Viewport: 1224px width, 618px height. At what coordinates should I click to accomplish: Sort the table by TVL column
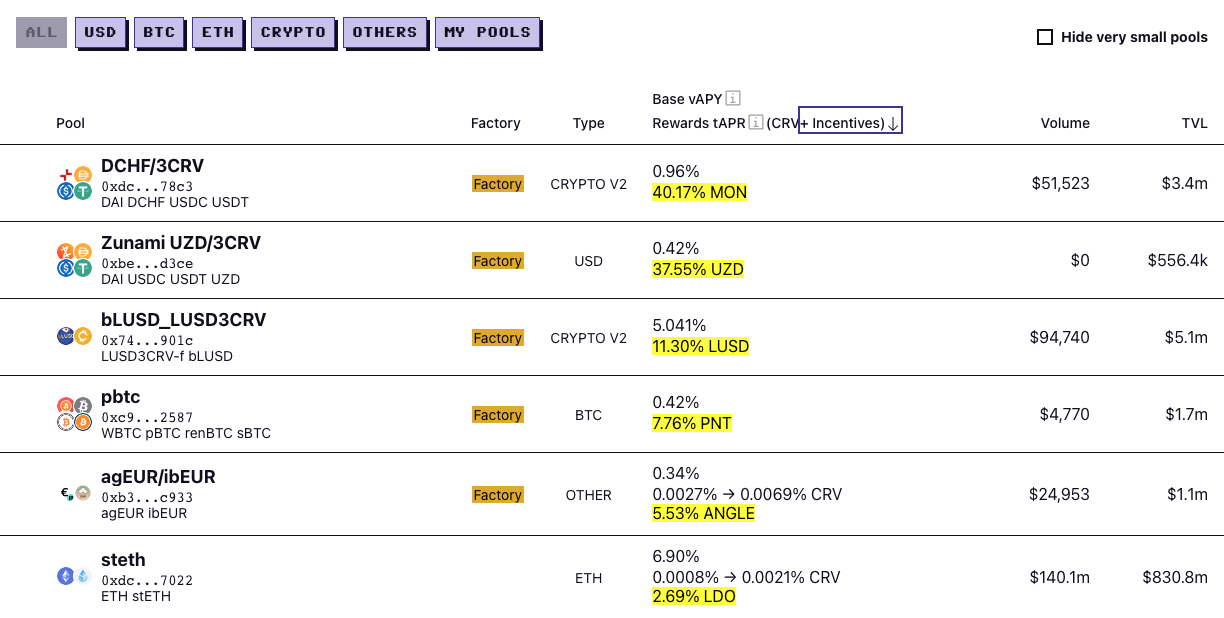pos(1194,123)
